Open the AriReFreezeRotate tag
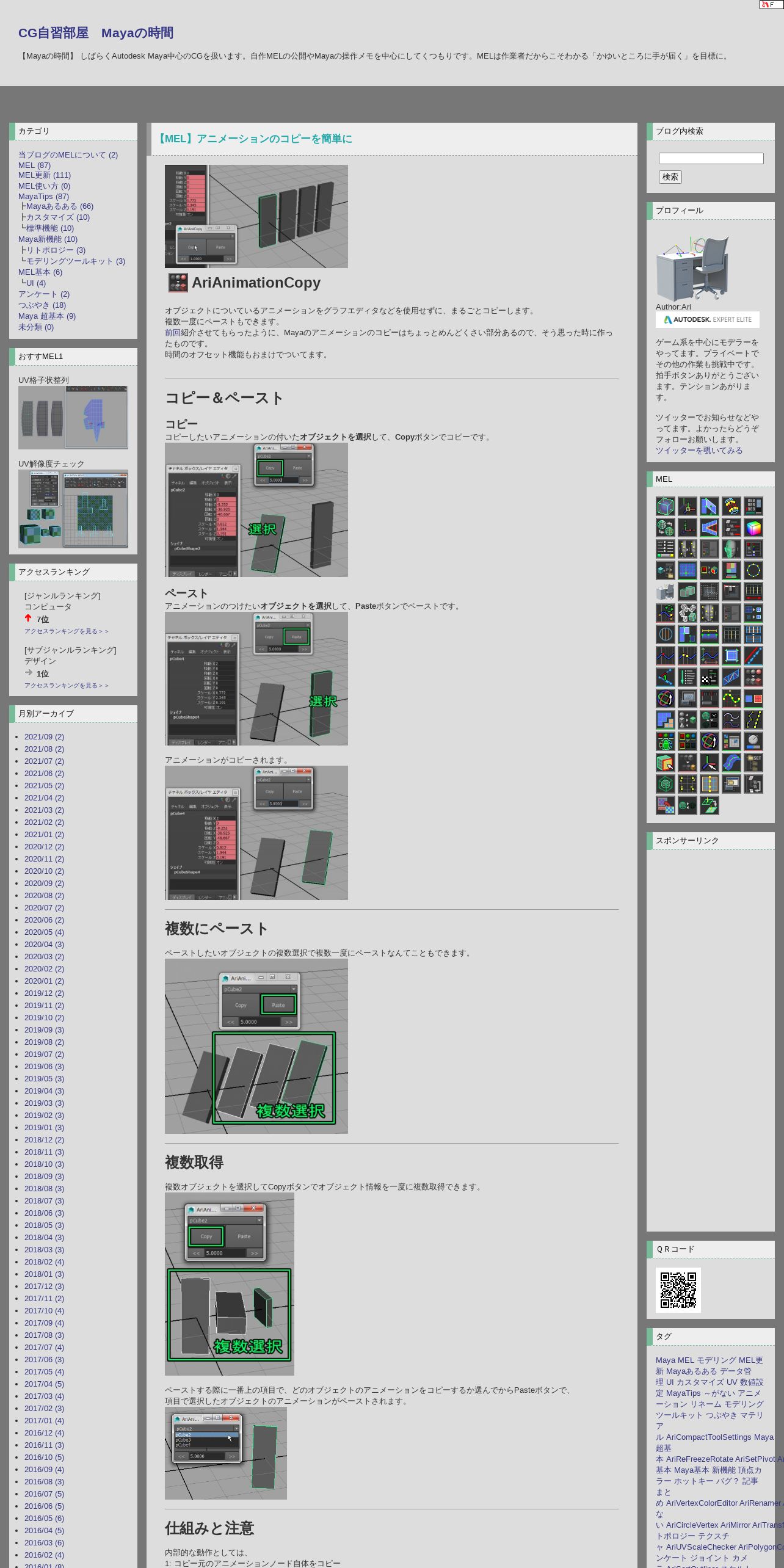The height and width of the screenshot is (1568, 784). (x=699, y=1459)
